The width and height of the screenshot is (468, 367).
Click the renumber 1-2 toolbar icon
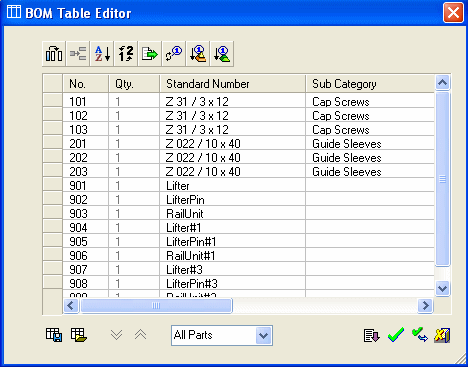[x=126, y=54]
